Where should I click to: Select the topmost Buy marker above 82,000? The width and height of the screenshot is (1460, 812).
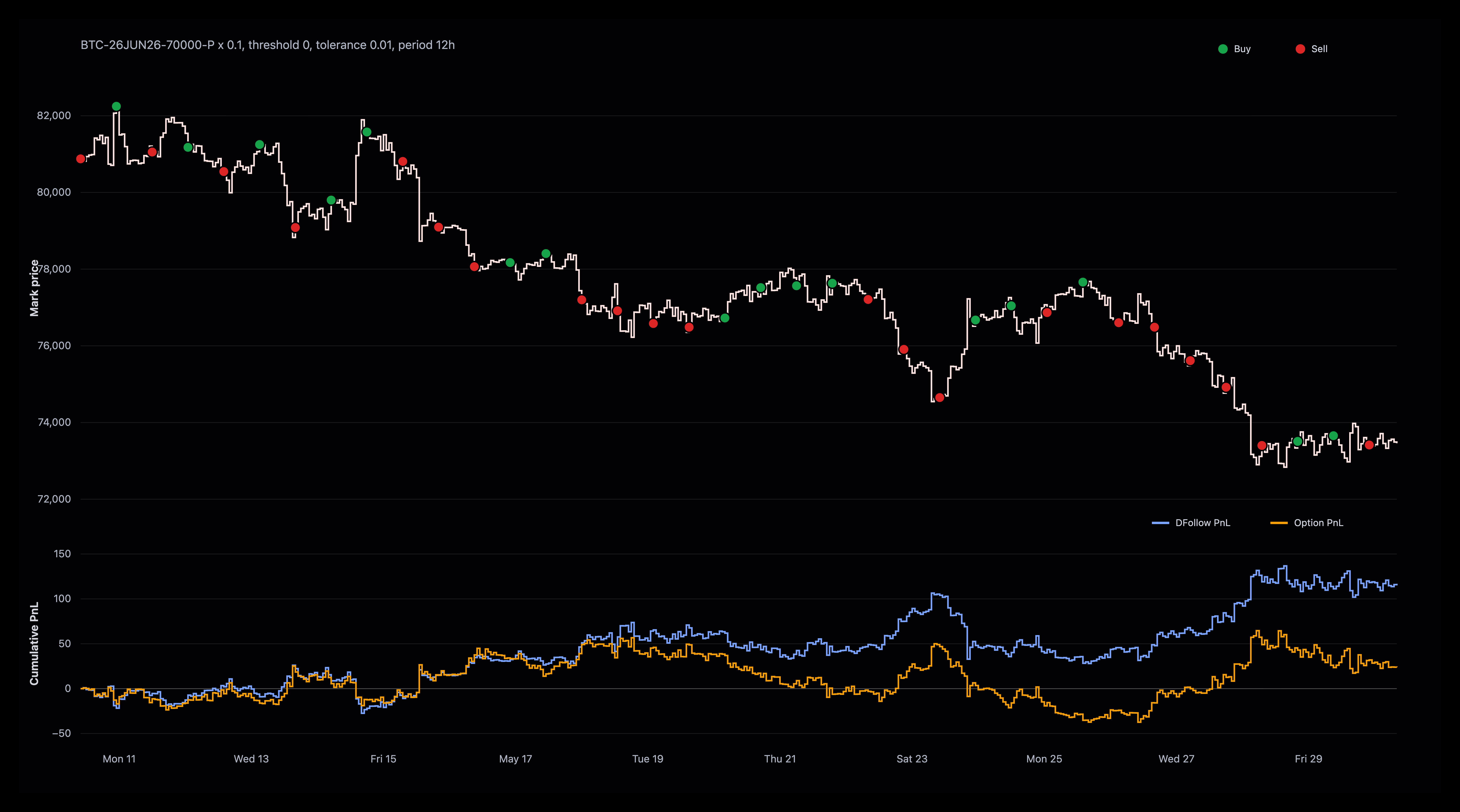tap(116, 106)
